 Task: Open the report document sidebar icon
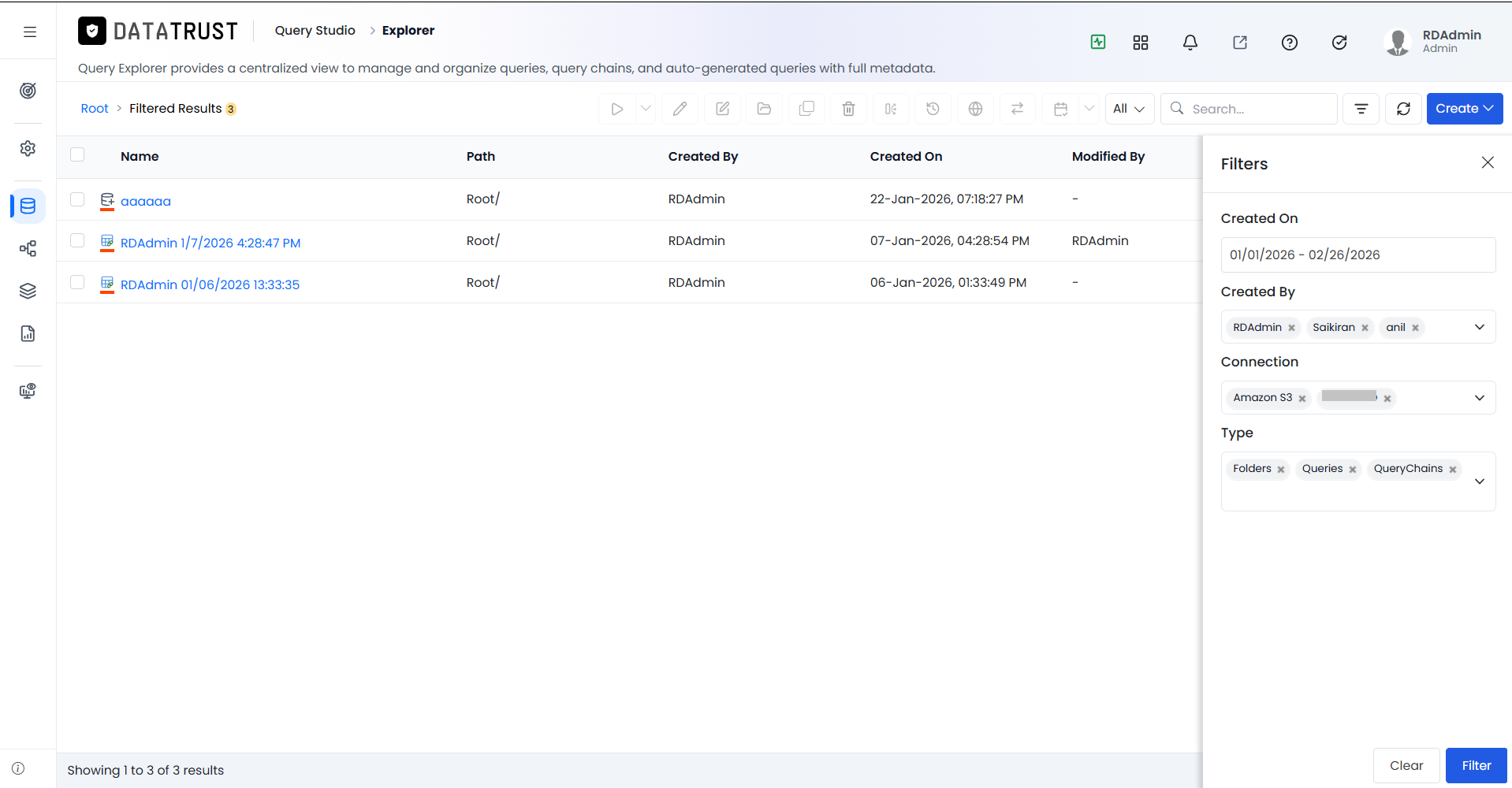point(28,333)
